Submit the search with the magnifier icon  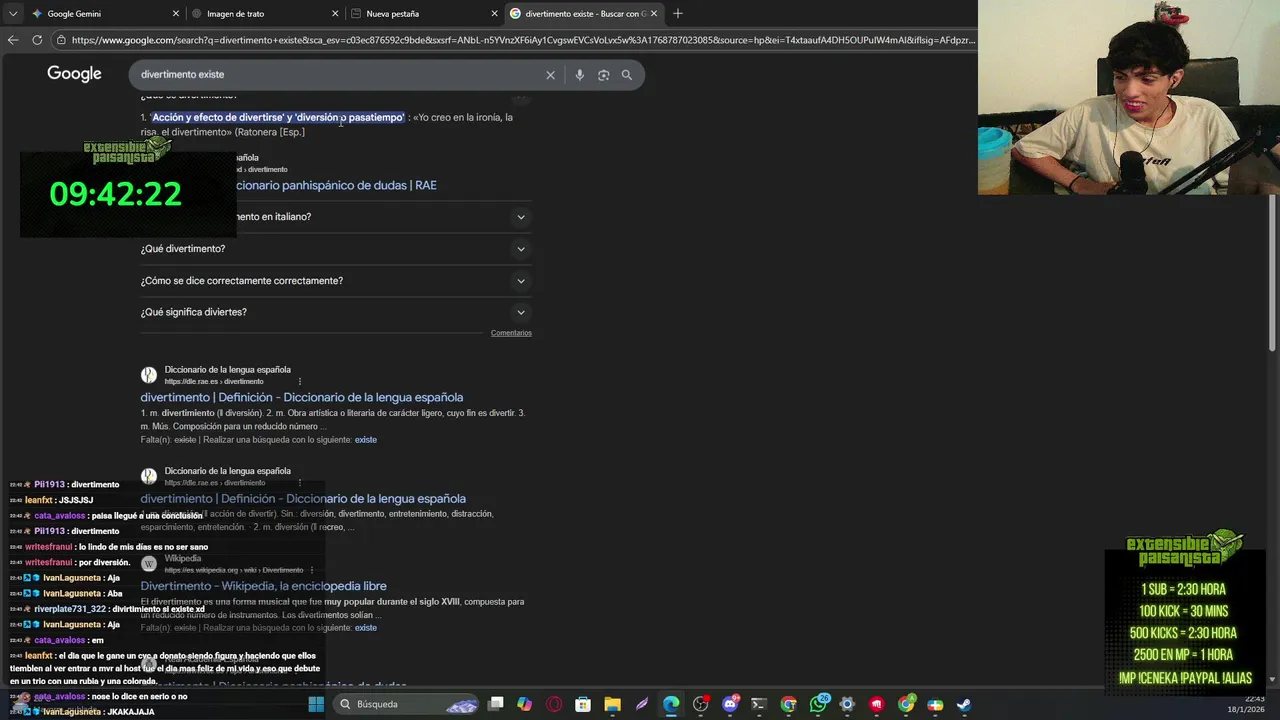627,75
